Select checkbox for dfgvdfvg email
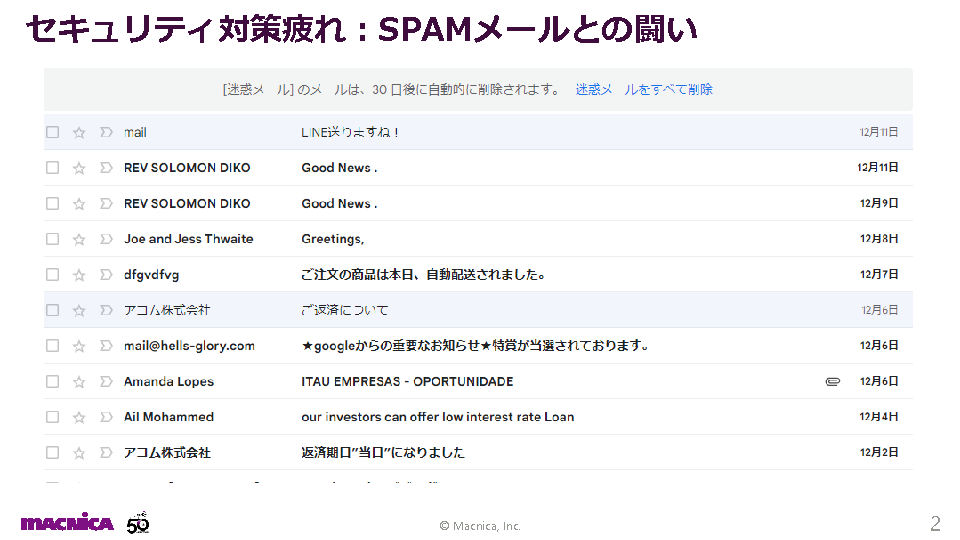The height and width of the screenshot is (540, 960). click(x=53, y=275)
